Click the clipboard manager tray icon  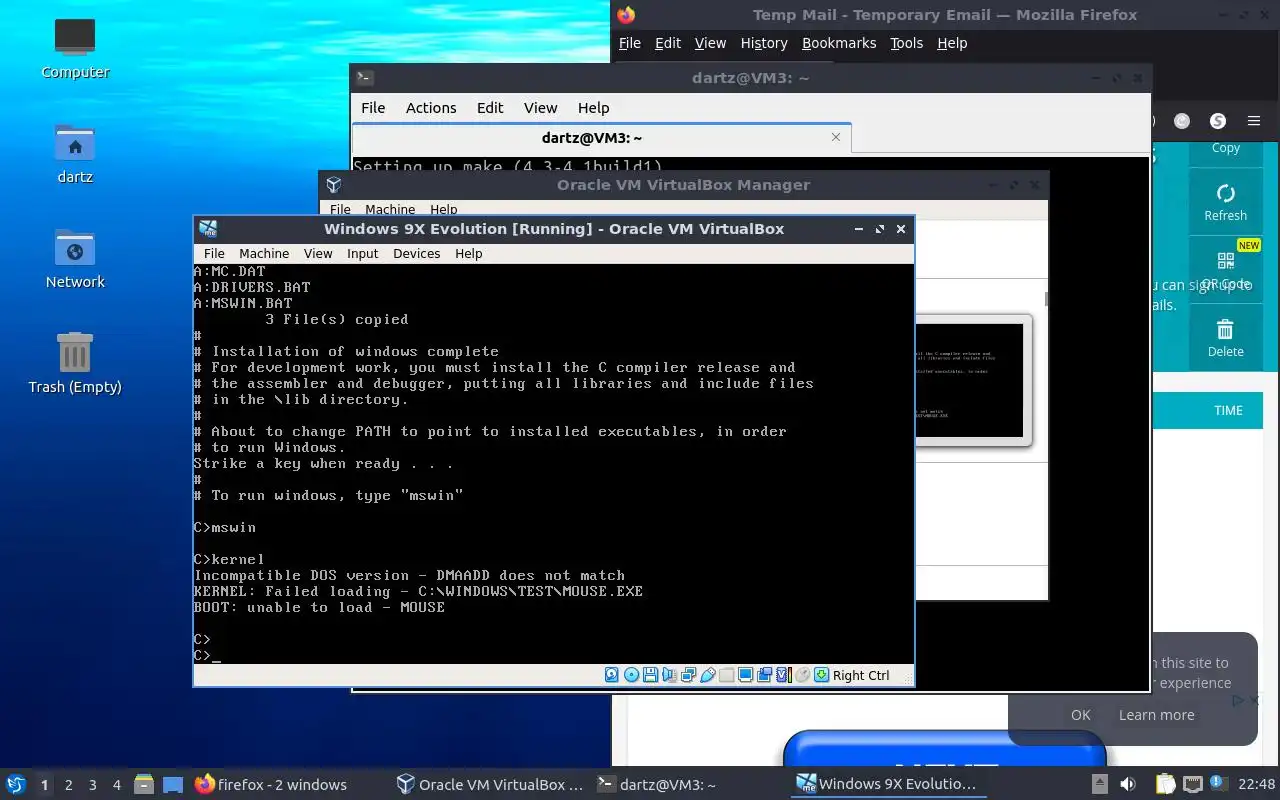click(1166, 784)
